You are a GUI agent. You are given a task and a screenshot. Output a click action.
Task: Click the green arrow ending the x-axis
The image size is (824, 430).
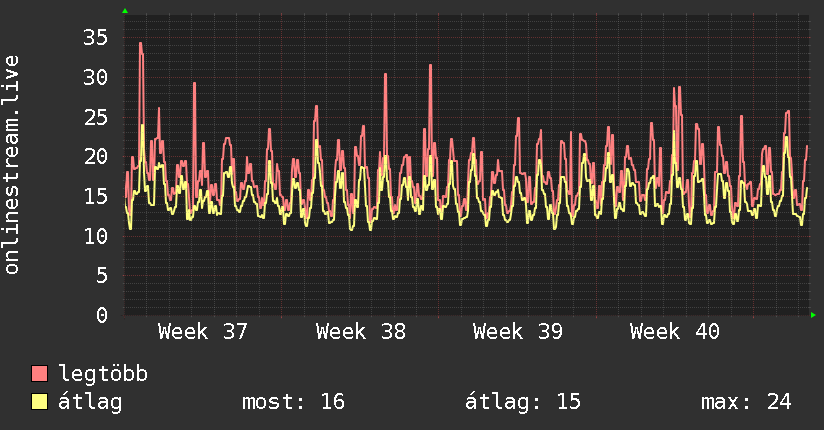813,315
